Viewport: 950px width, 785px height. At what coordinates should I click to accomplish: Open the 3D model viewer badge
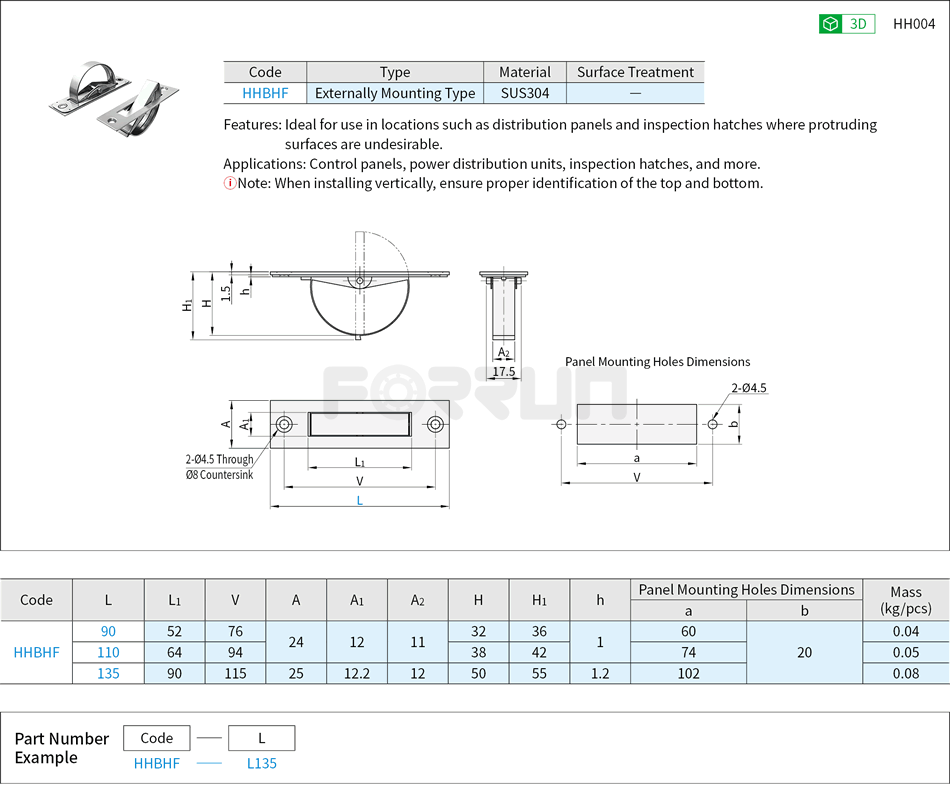point(845,23)
